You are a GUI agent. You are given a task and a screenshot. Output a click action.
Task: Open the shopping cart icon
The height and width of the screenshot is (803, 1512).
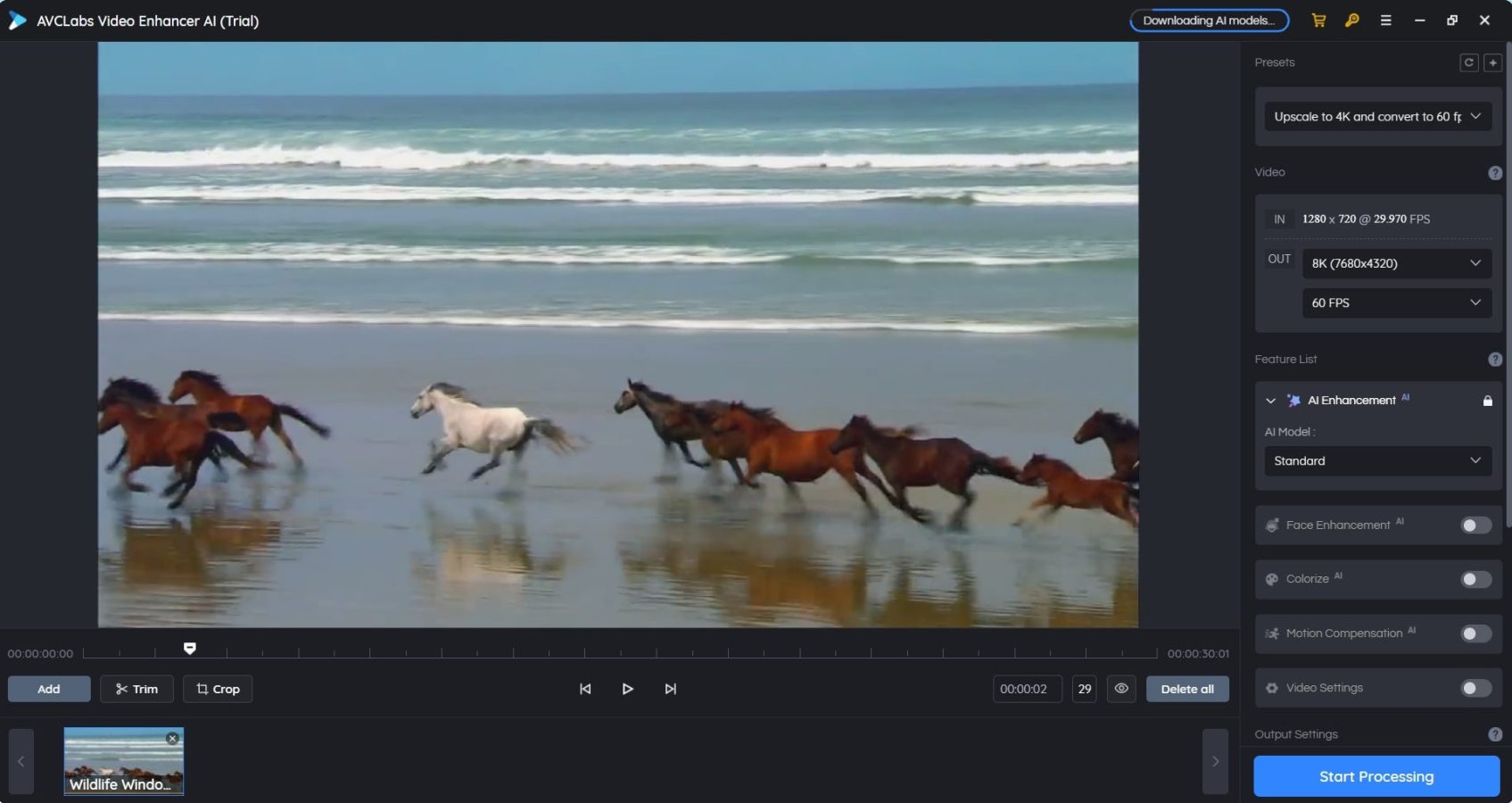1318,20
